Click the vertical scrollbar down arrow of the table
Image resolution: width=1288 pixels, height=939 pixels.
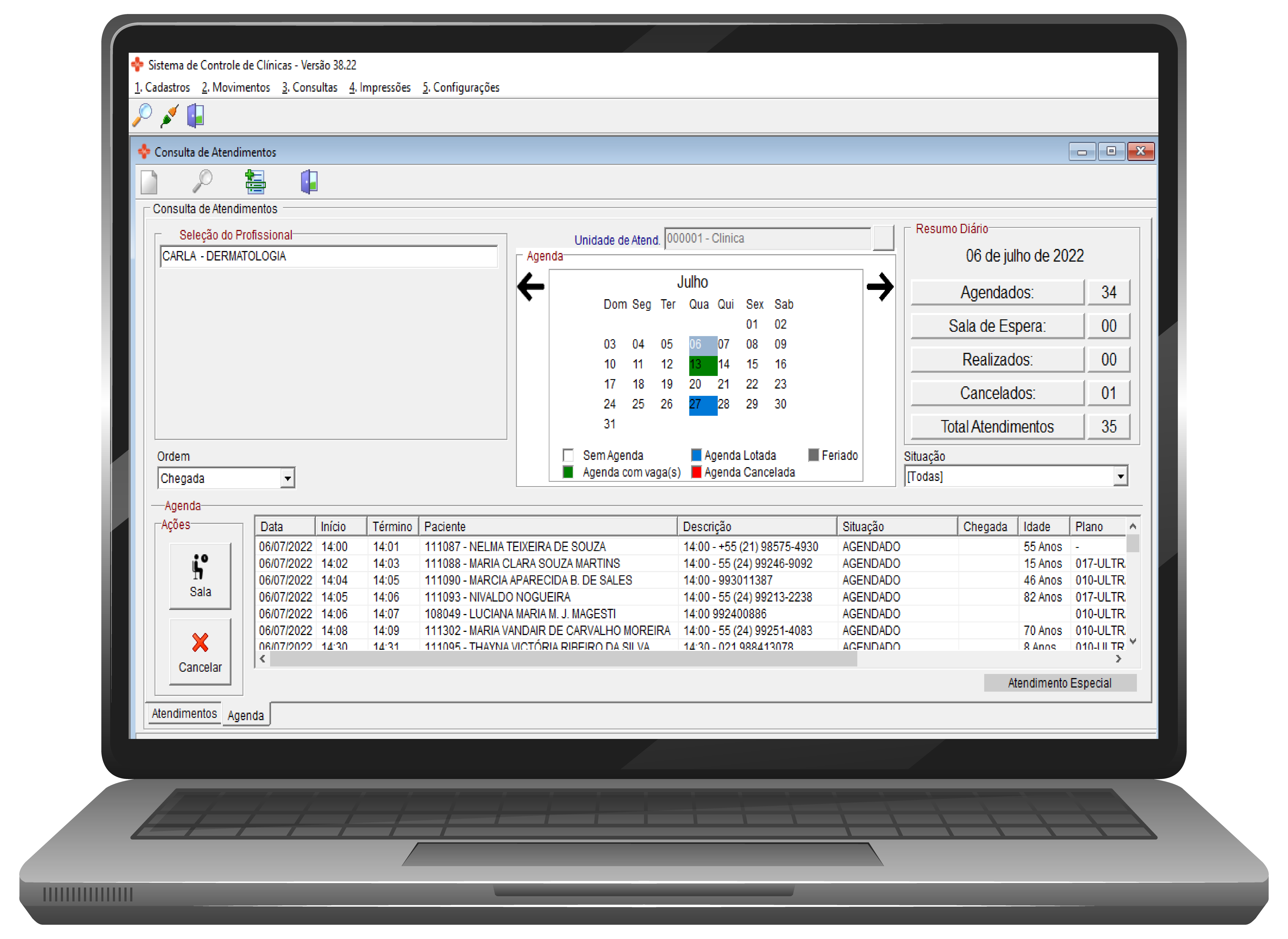pyautogui.click(x=1132, y=642)
